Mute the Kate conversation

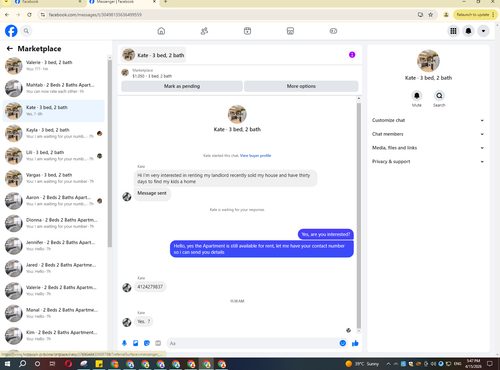point(417,96)
